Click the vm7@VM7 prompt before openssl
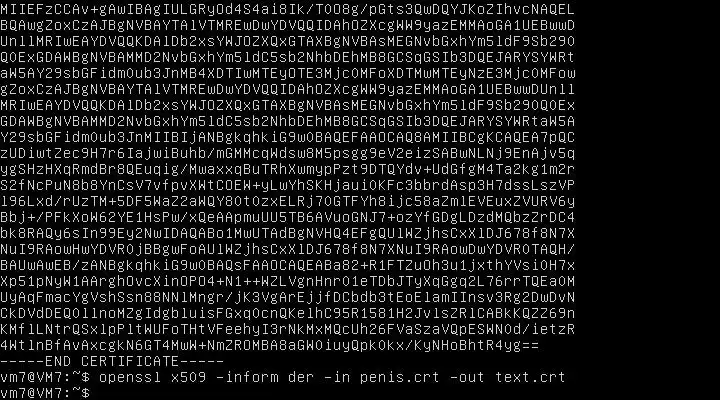 pos(45,377)
